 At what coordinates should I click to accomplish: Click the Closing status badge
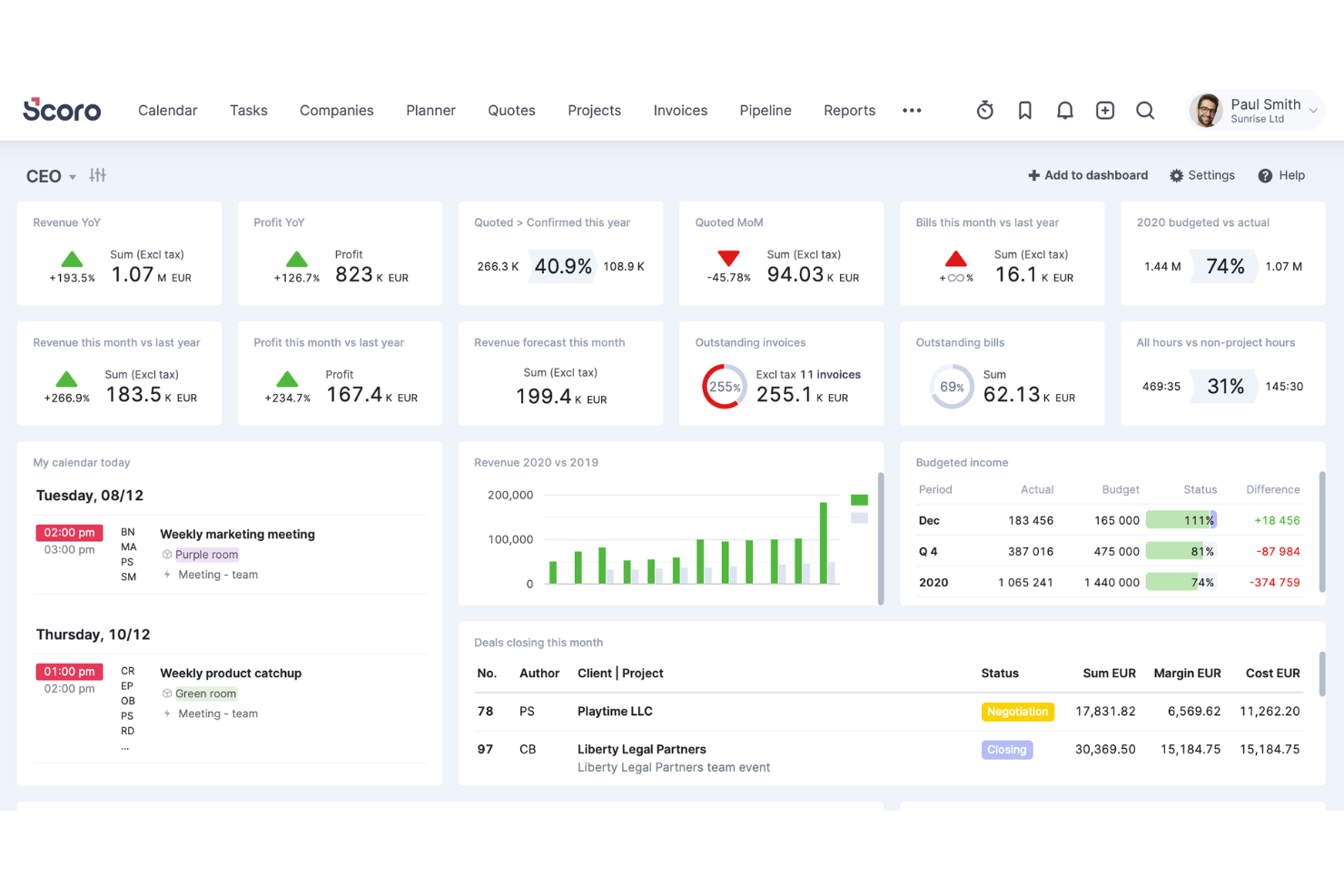click(1006, 750)
